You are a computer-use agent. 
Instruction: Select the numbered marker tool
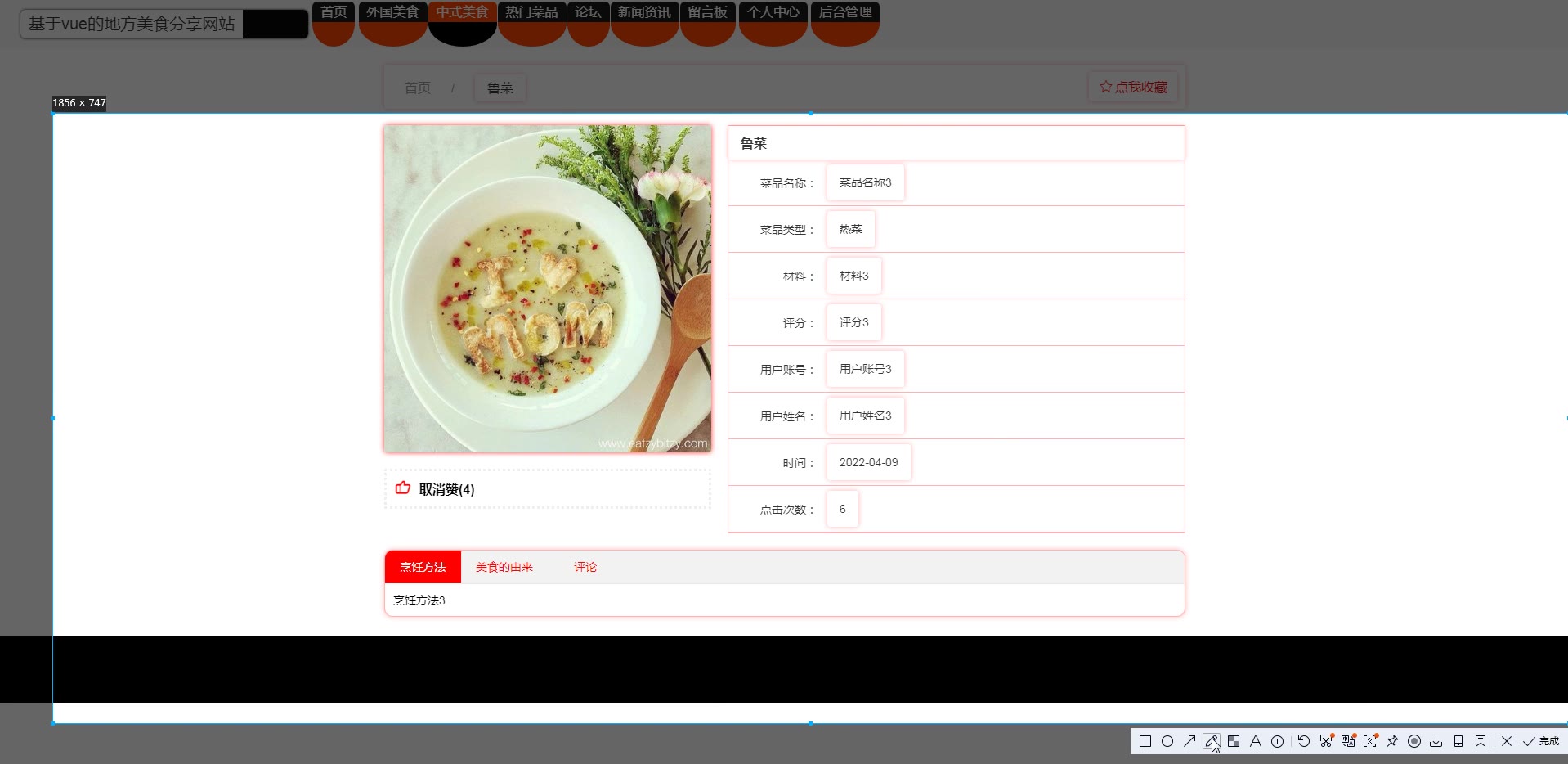1278,741
